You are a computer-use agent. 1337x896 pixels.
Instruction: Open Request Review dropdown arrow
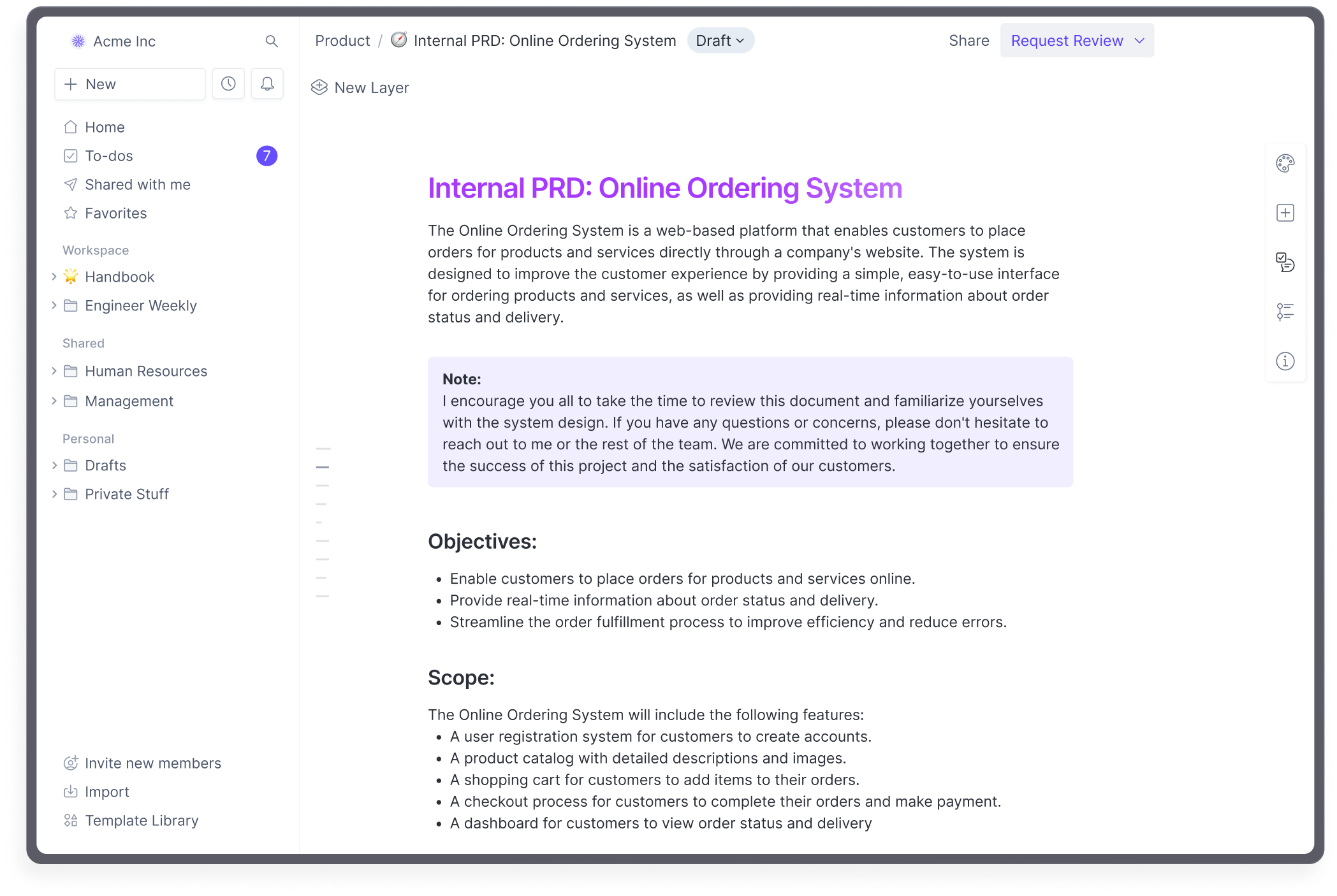click(1139, 41)
